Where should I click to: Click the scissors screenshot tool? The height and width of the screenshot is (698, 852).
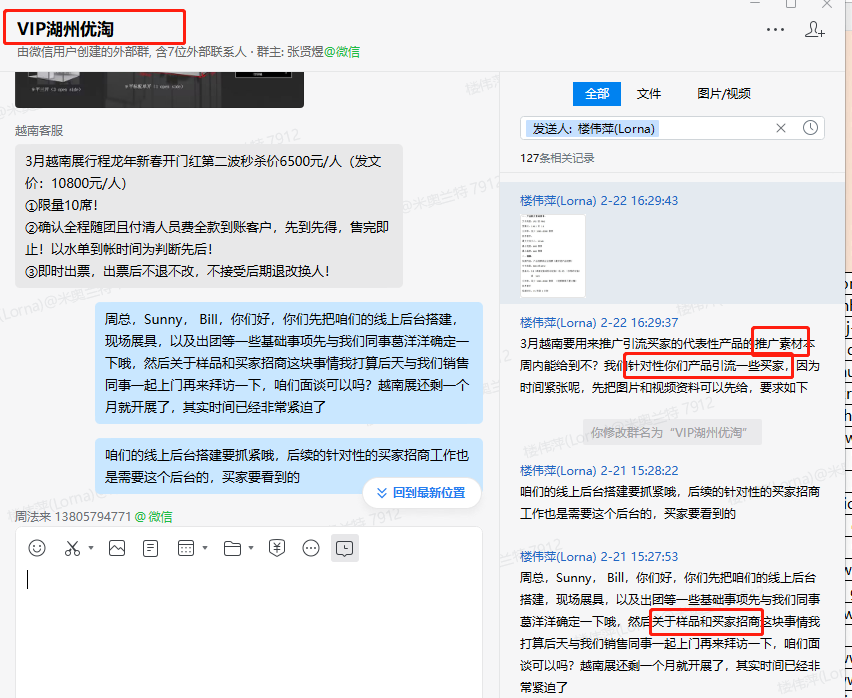[72, 548]
